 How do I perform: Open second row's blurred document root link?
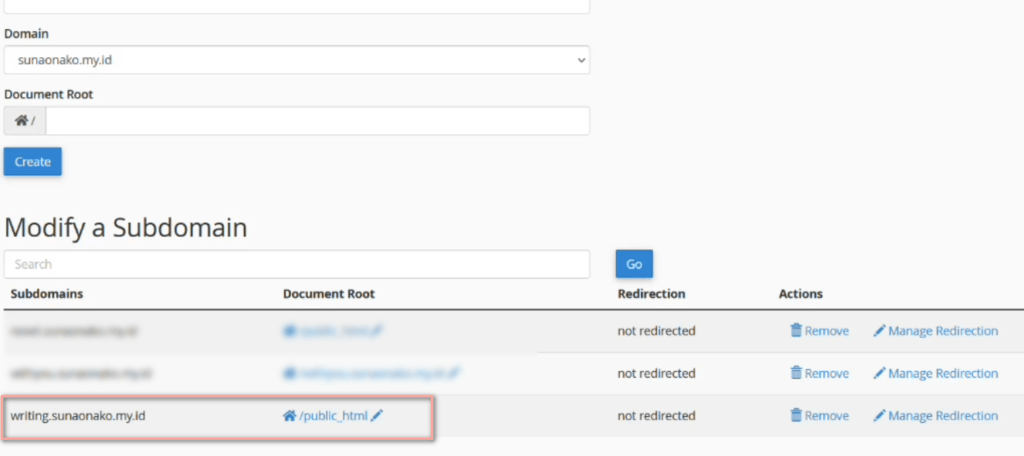point(370,373)
